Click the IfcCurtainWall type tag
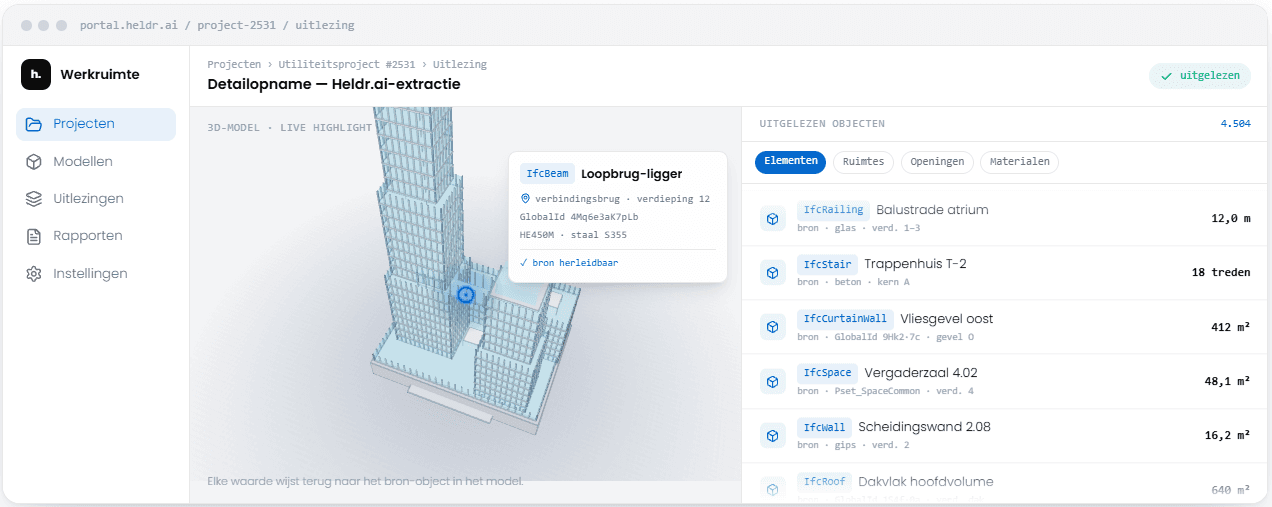Viewport: 1272px width, 507px height. coord(845,319)
